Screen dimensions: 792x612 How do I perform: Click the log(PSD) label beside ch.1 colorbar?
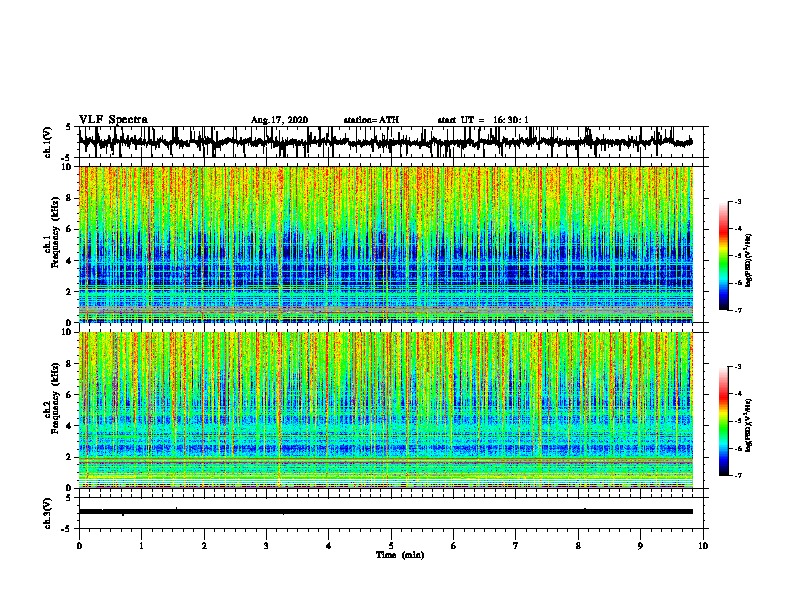point(749,261)
